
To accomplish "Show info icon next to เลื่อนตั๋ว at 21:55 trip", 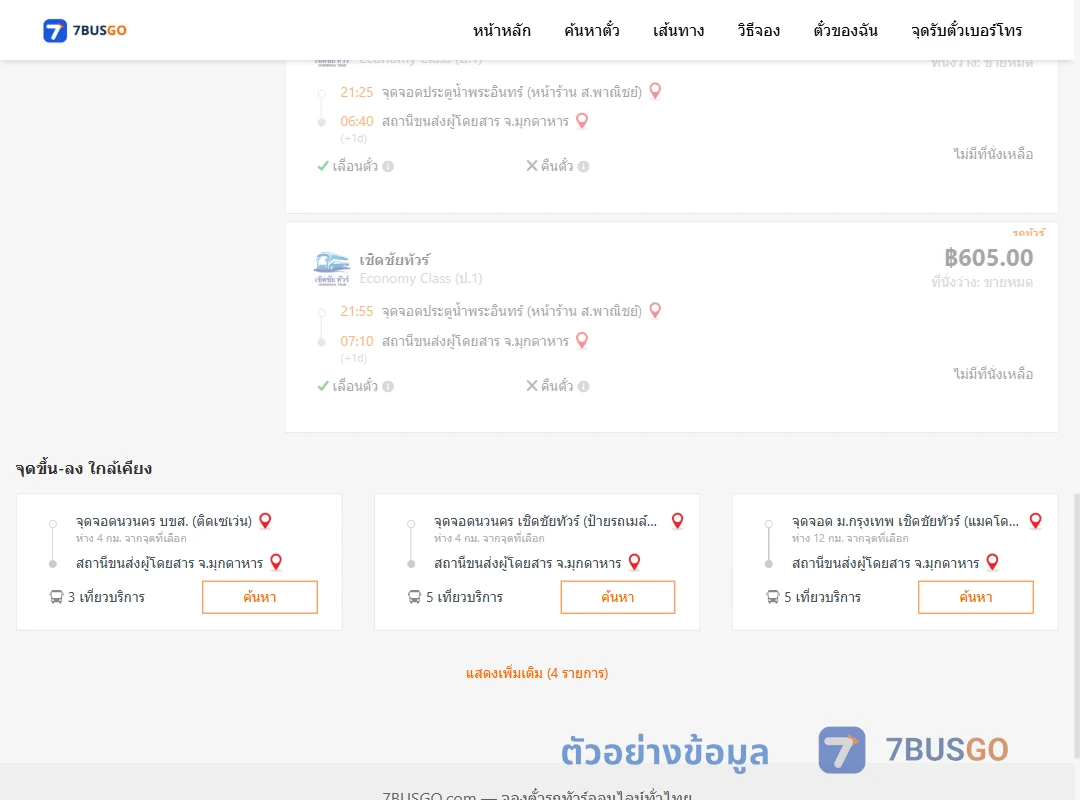I will point(388,387).
